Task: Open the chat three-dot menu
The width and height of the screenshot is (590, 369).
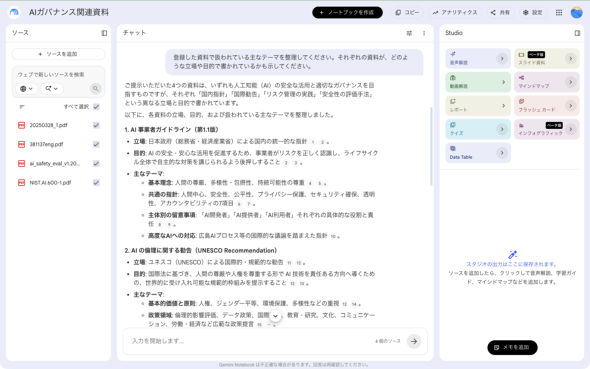Action: tap(424, 33)
